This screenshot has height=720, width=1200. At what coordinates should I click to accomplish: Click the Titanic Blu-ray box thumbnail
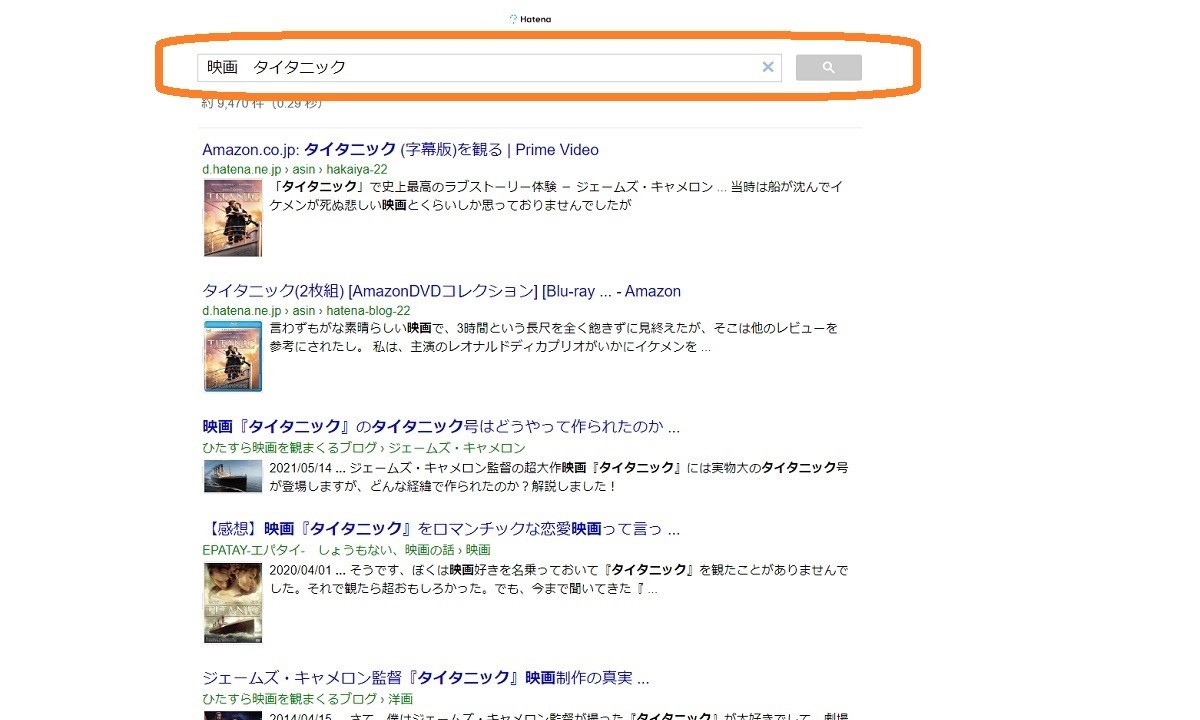pos(232,356)
